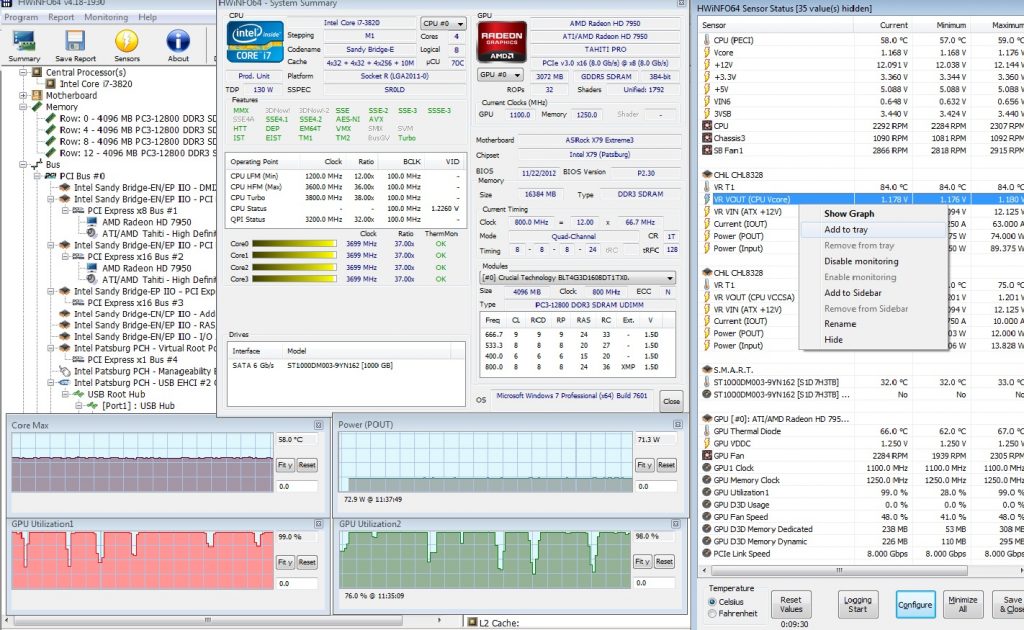Collapse the Central Processor(s) tree node
Viewport: 1024px width, 630px height.
(x=24, y=72)
